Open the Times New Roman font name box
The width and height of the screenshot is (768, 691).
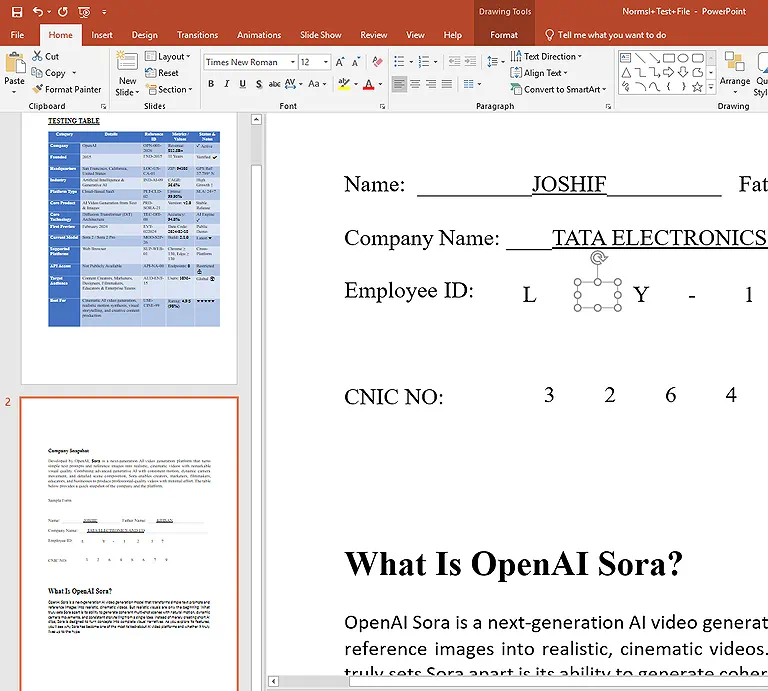[x=250, y=62]
